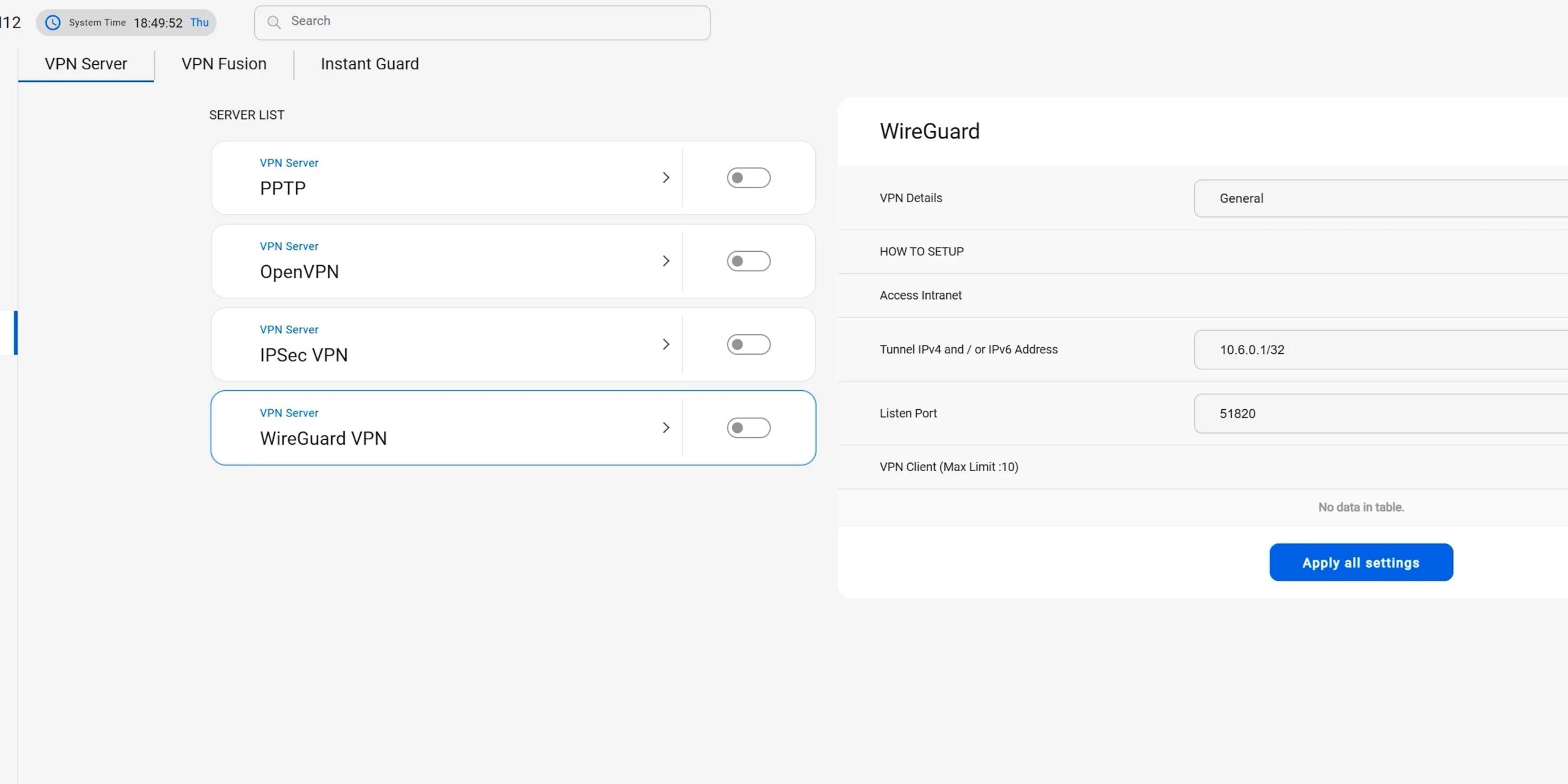The width and height of the screenshot is (1568, 784).
Task: Select the OpenVPN server card title
Action: click(300, 271)
